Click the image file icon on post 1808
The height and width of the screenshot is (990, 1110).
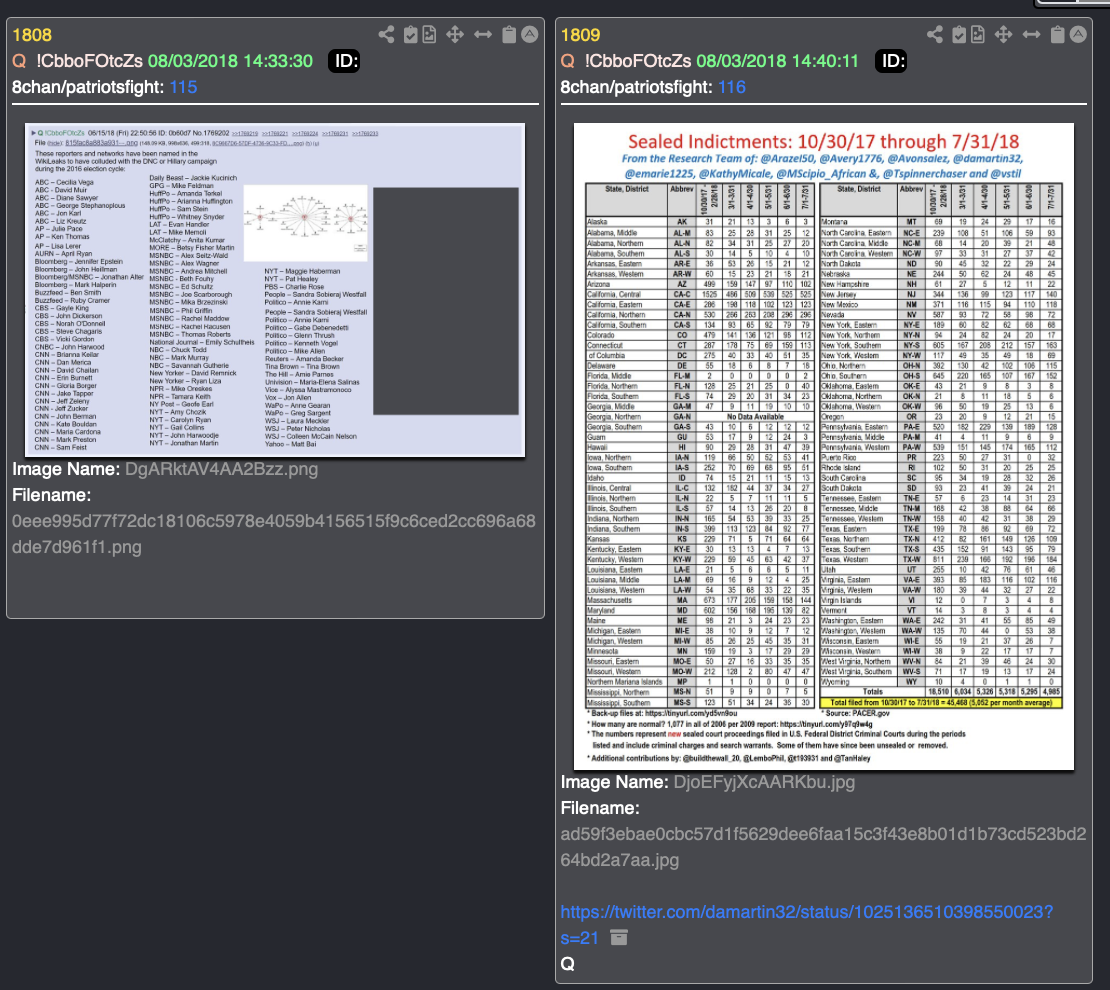tap(429, 34)
